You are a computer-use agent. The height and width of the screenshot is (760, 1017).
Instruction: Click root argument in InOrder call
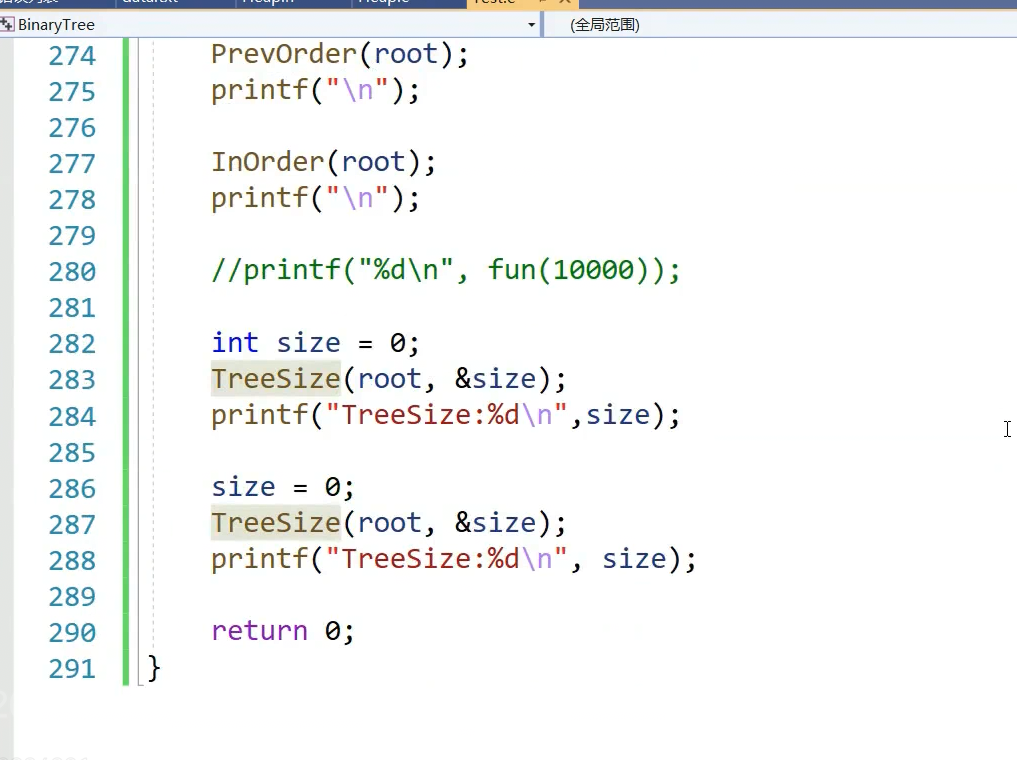click(x=373, y=162)
